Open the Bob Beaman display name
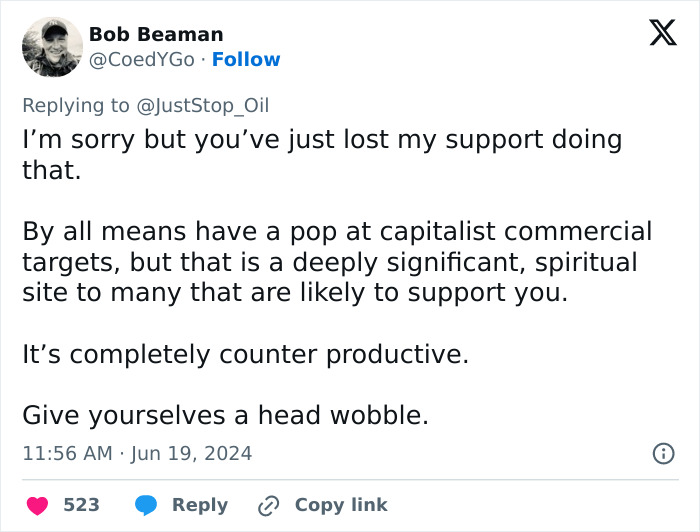 coord(156,34)
